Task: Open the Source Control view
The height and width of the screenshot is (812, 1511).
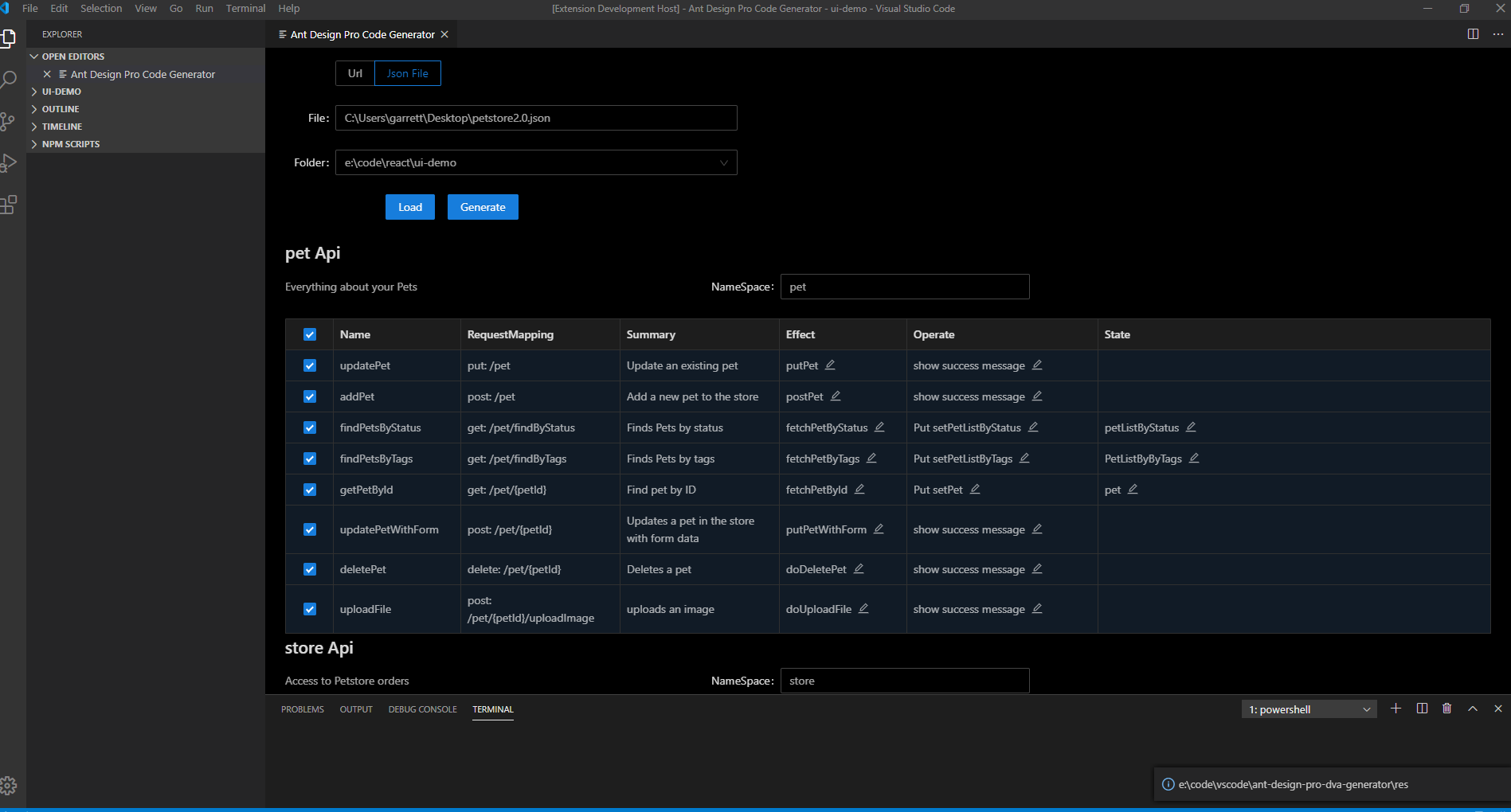Action: 8,121
